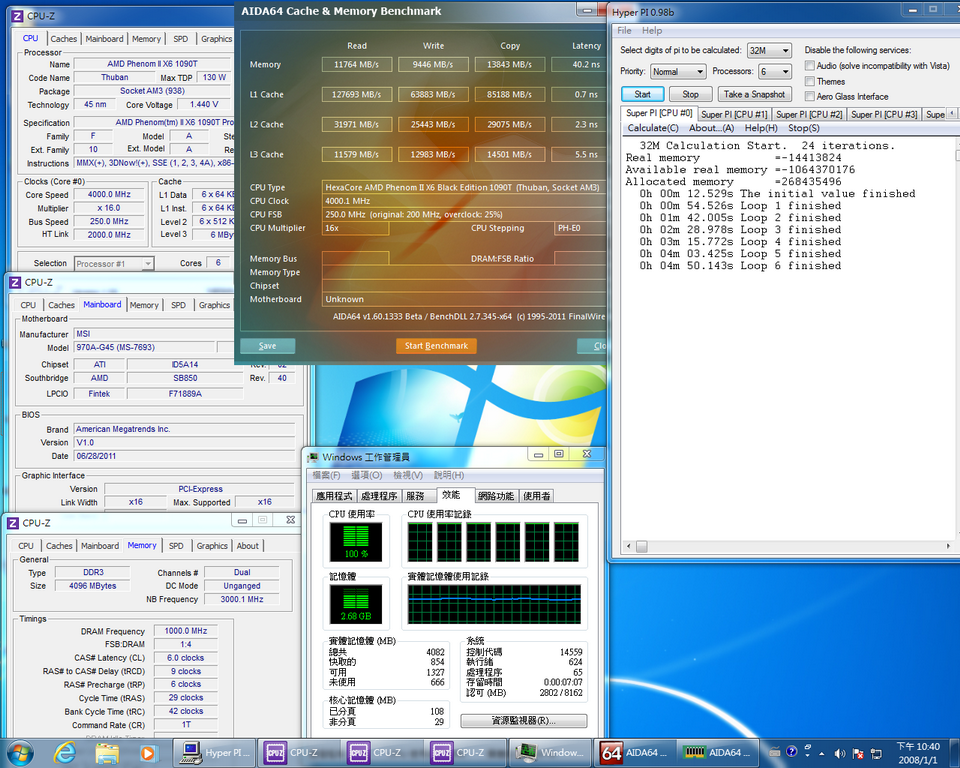Open Task Manager applications tab (應用程式)

point(334,496)
